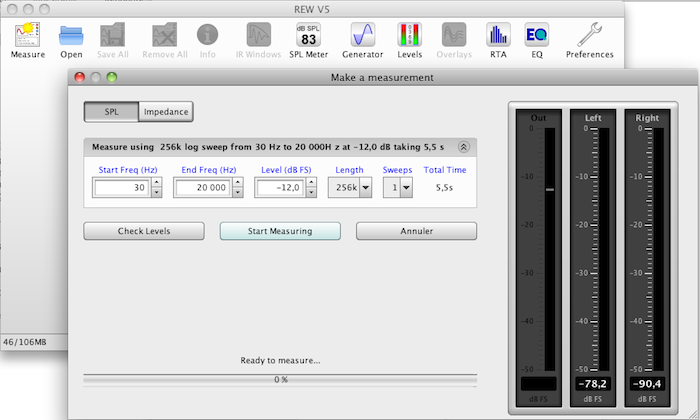The height and width of the screenshot is (420, 700).
Task: Lower Level with the down arrow
Action: point(312,192)
